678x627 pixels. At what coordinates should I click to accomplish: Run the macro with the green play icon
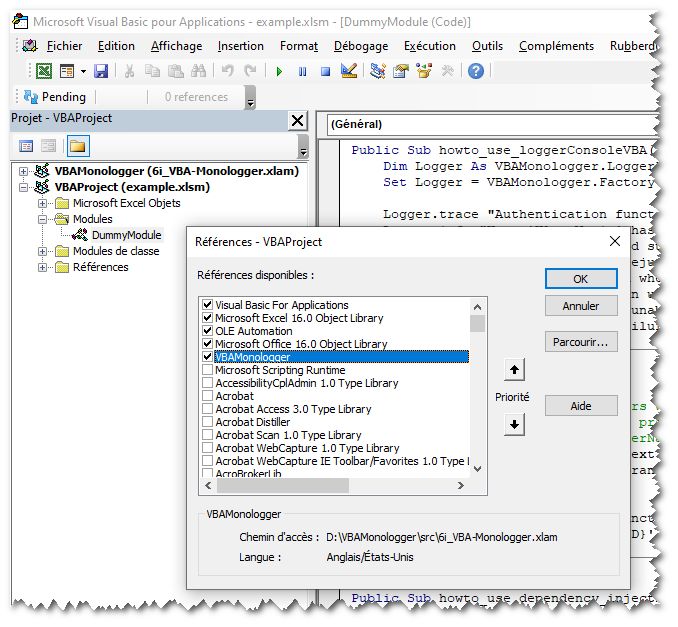279,71
